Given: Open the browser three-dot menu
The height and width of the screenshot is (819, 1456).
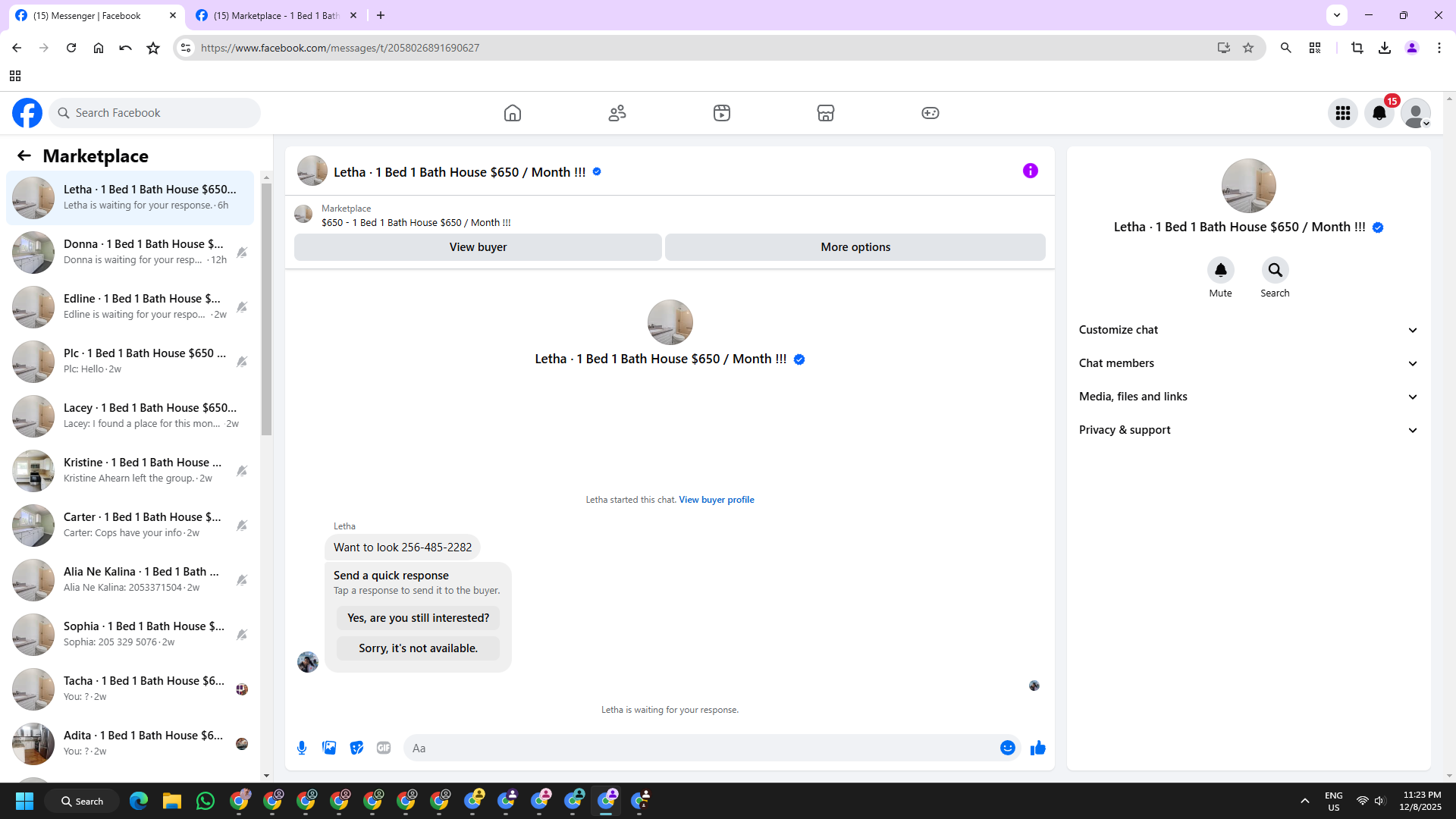Looking at the screenshot, I should tap(1439, 48).
